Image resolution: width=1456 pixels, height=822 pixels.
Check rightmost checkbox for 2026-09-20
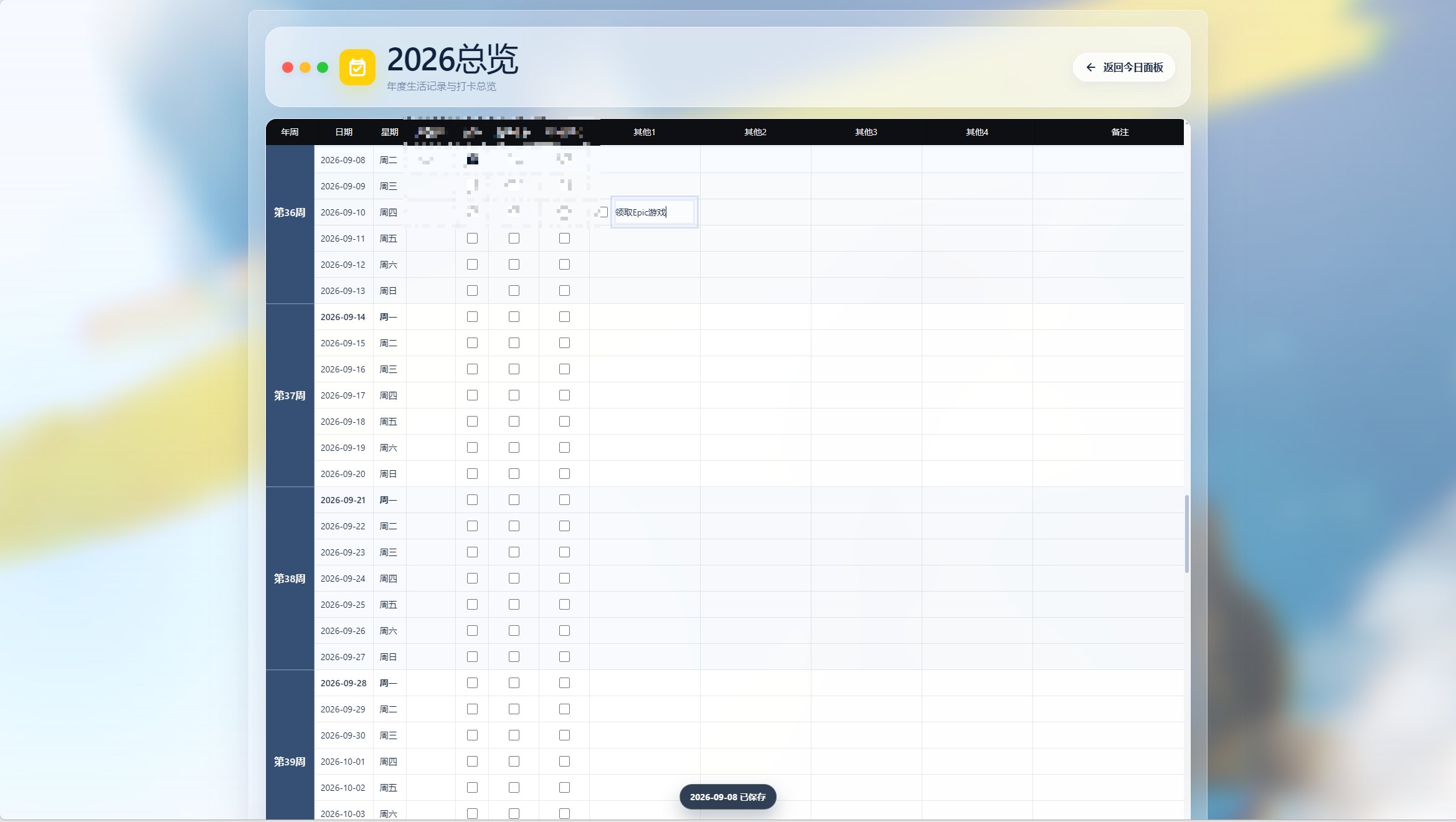tap(564, 474)
